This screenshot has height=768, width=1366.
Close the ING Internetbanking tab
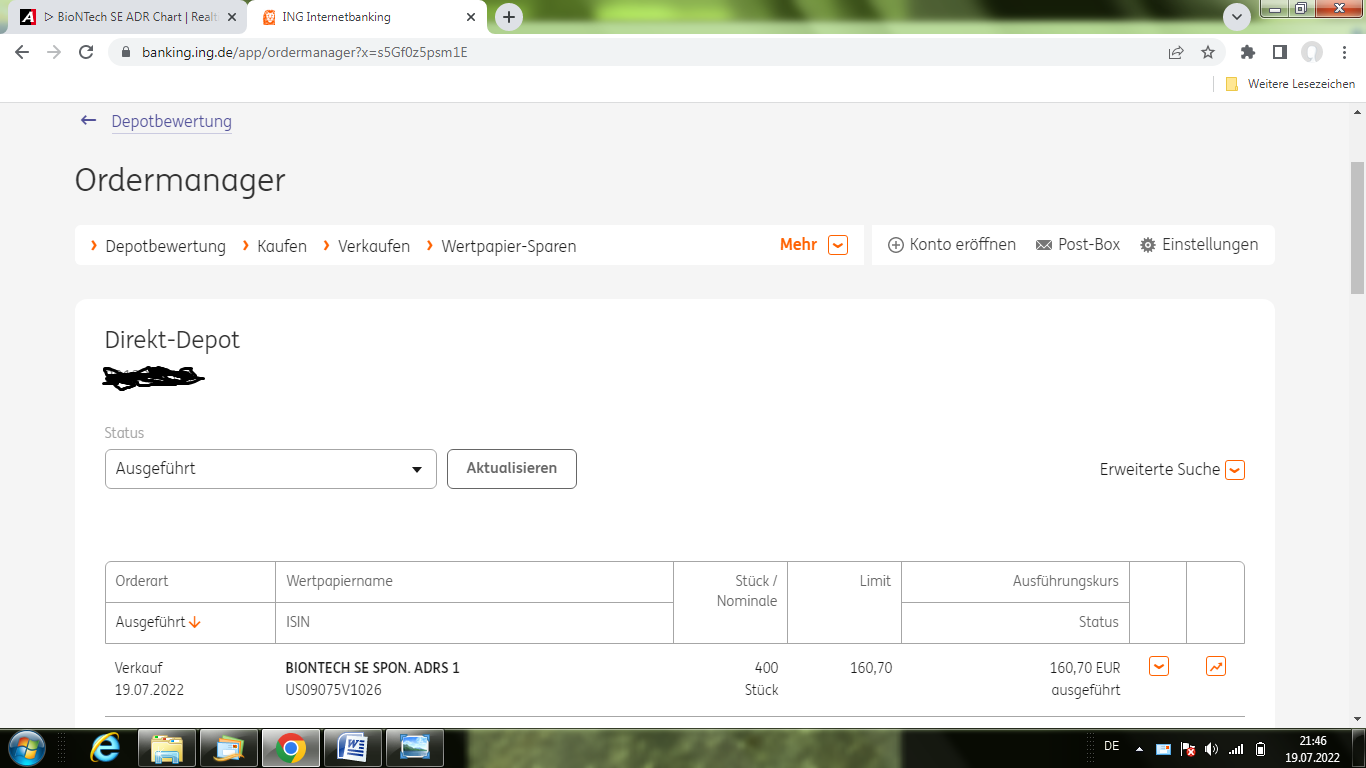point(471,17)
